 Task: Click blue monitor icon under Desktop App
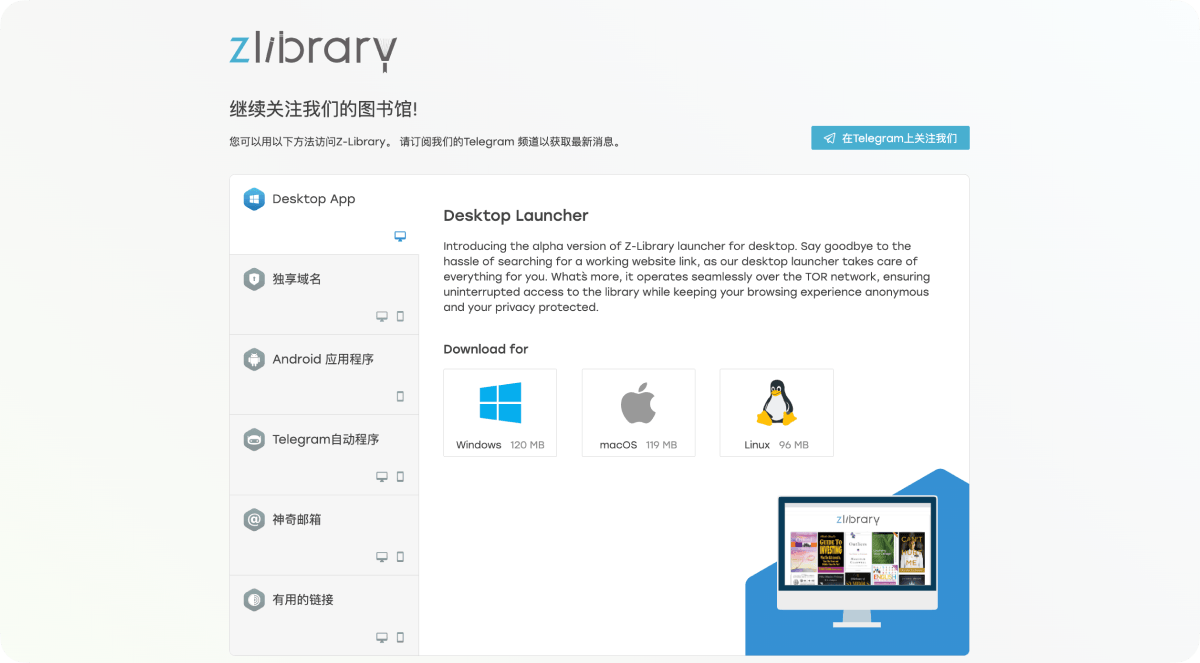[x=400, y=237]
